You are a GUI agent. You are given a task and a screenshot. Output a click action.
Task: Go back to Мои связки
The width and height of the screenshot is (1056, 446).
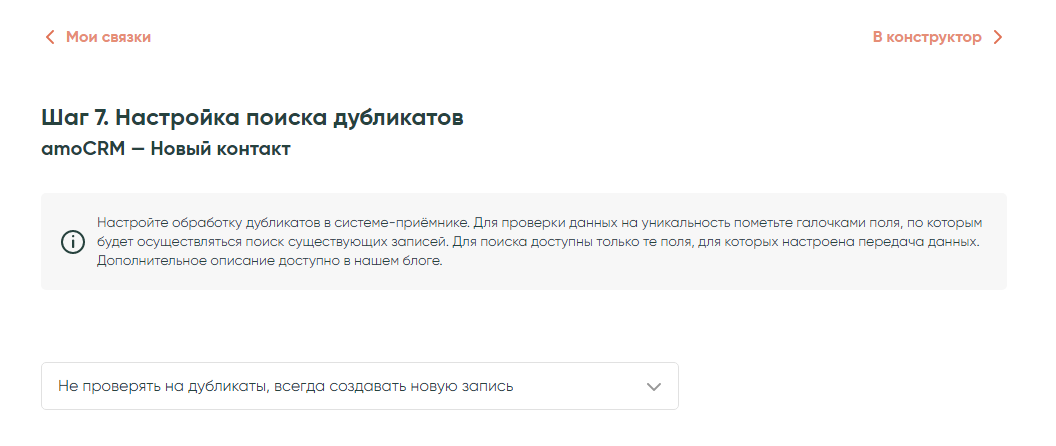(108, 37)
